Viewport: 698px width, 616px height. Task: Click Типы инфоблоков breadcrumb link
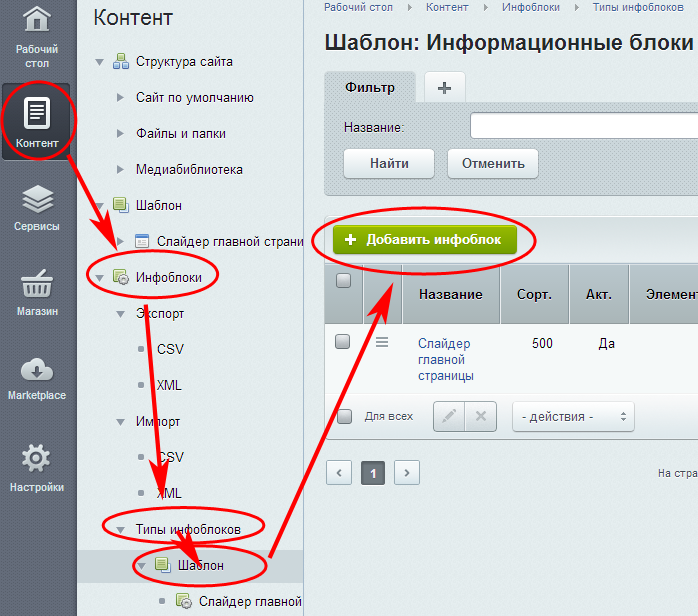click(x=638, y=7)
